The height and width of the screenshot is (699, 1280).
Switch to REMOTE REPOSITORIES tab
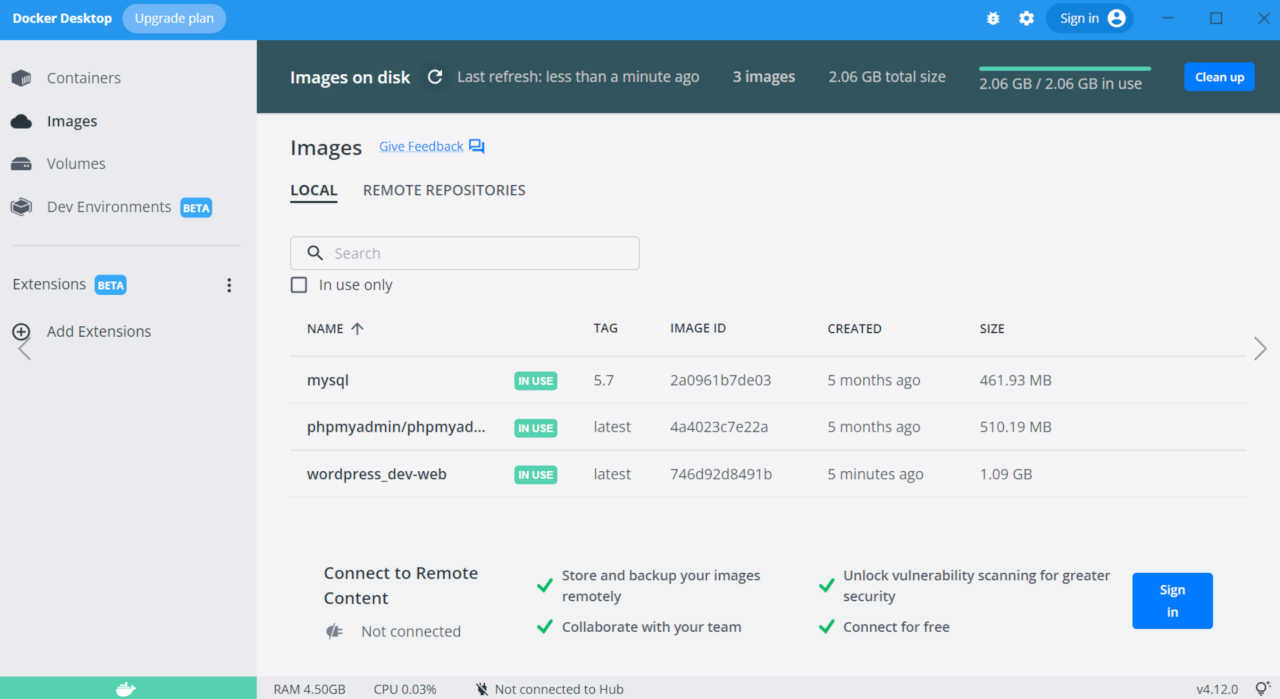(444, 190)
